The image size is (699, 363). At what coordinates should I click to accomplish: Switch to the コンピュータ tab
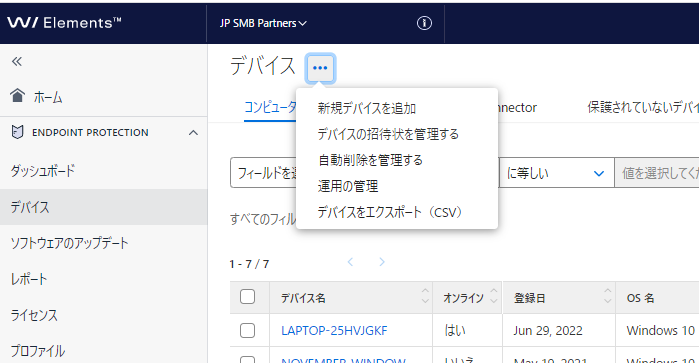click(x=270, y=107)
